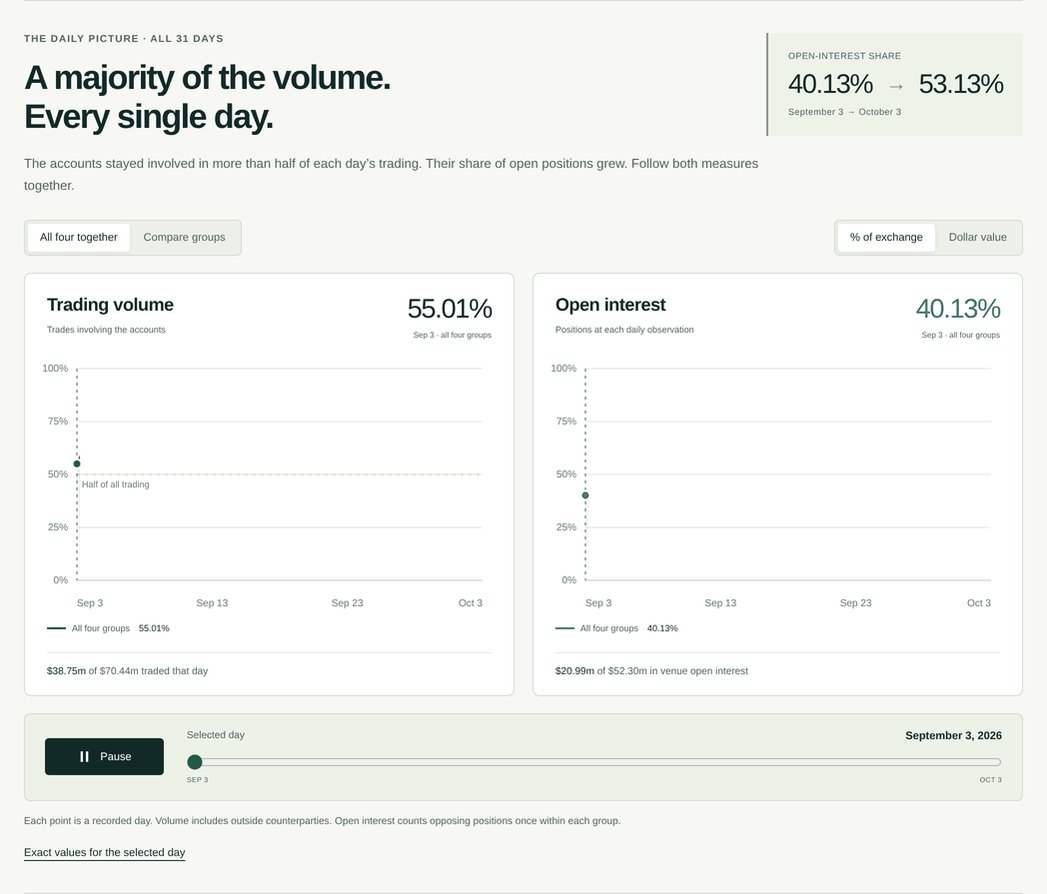1047x894 pixels.
Task: Click the 'Open interest' card title
Action: click(610, 304)
